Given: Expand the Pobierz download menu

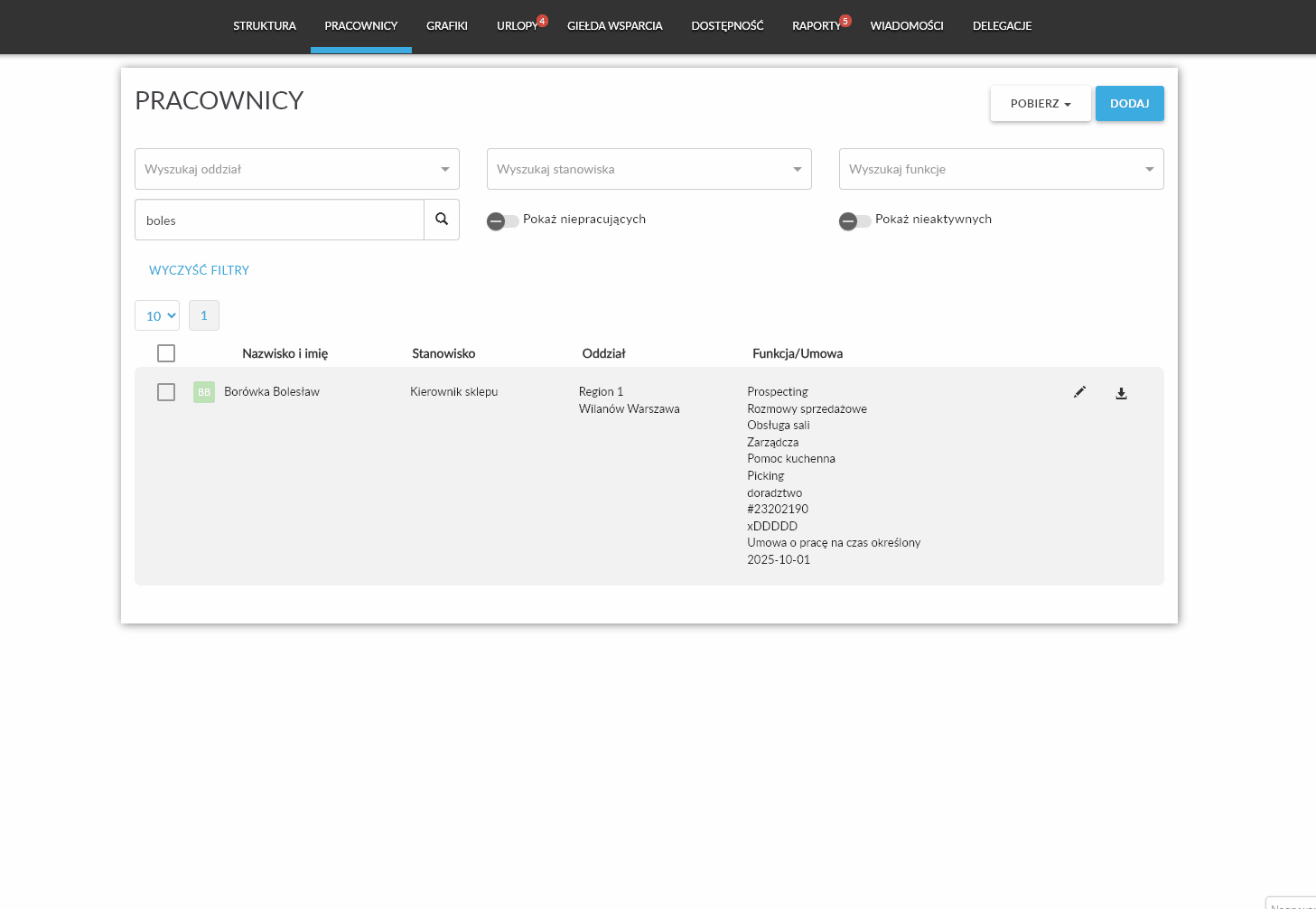Looking at the screenshot, I should coord(1040,104).
